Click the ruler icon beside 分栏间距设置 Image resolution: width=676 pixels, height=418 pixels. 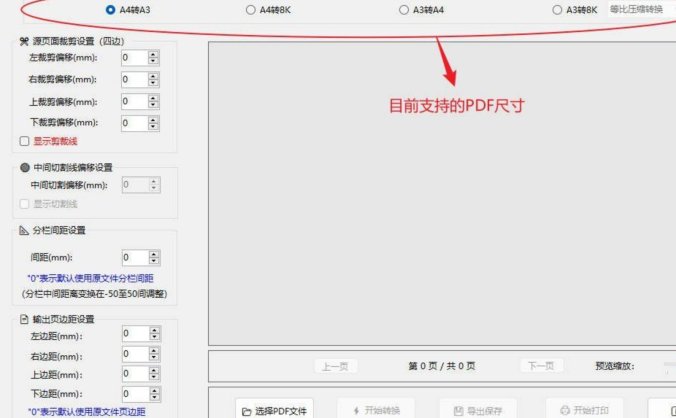pos(24,231)
